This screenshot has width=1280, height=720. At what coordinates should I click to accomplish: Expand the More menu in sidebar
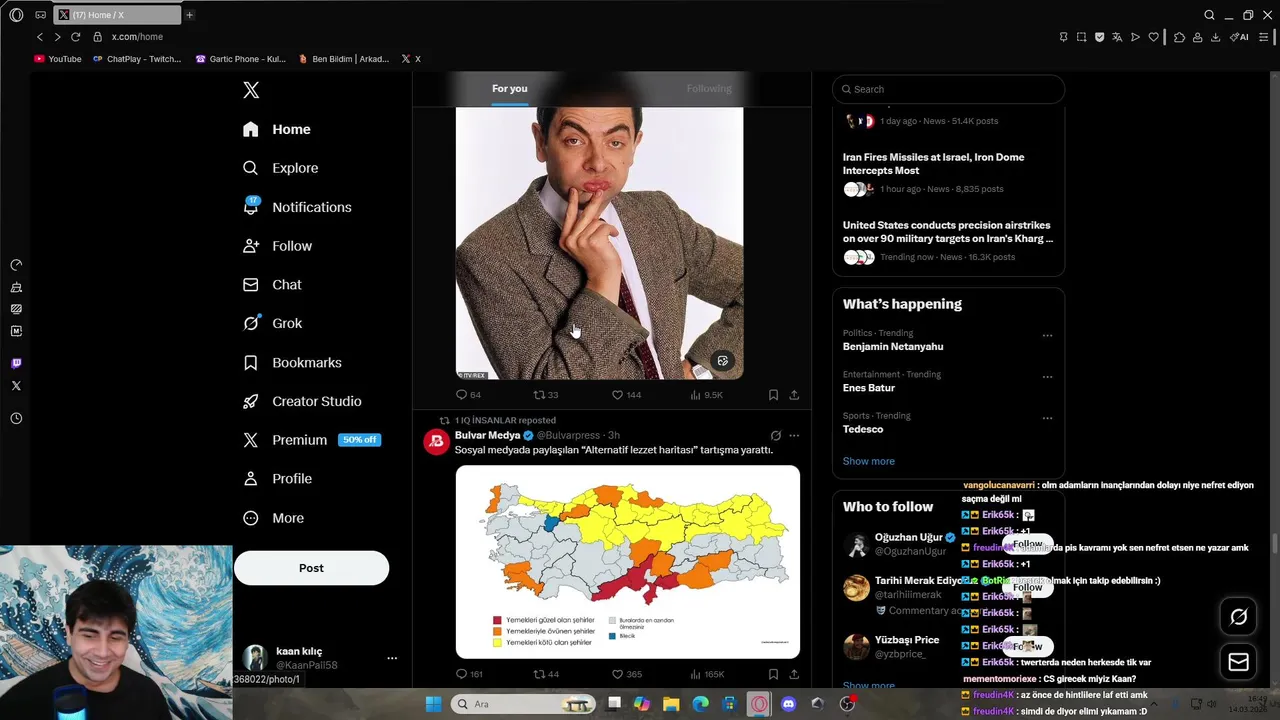tap(274, 518)
